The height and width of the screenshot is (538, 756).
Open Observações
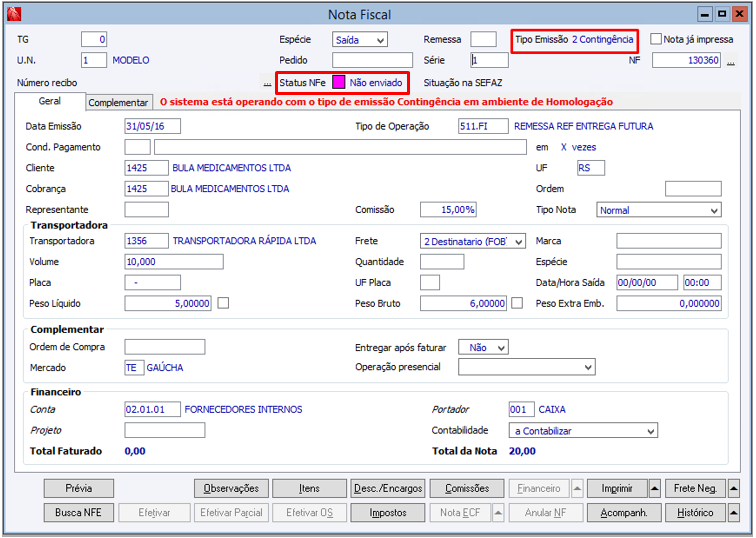(231, 488)
